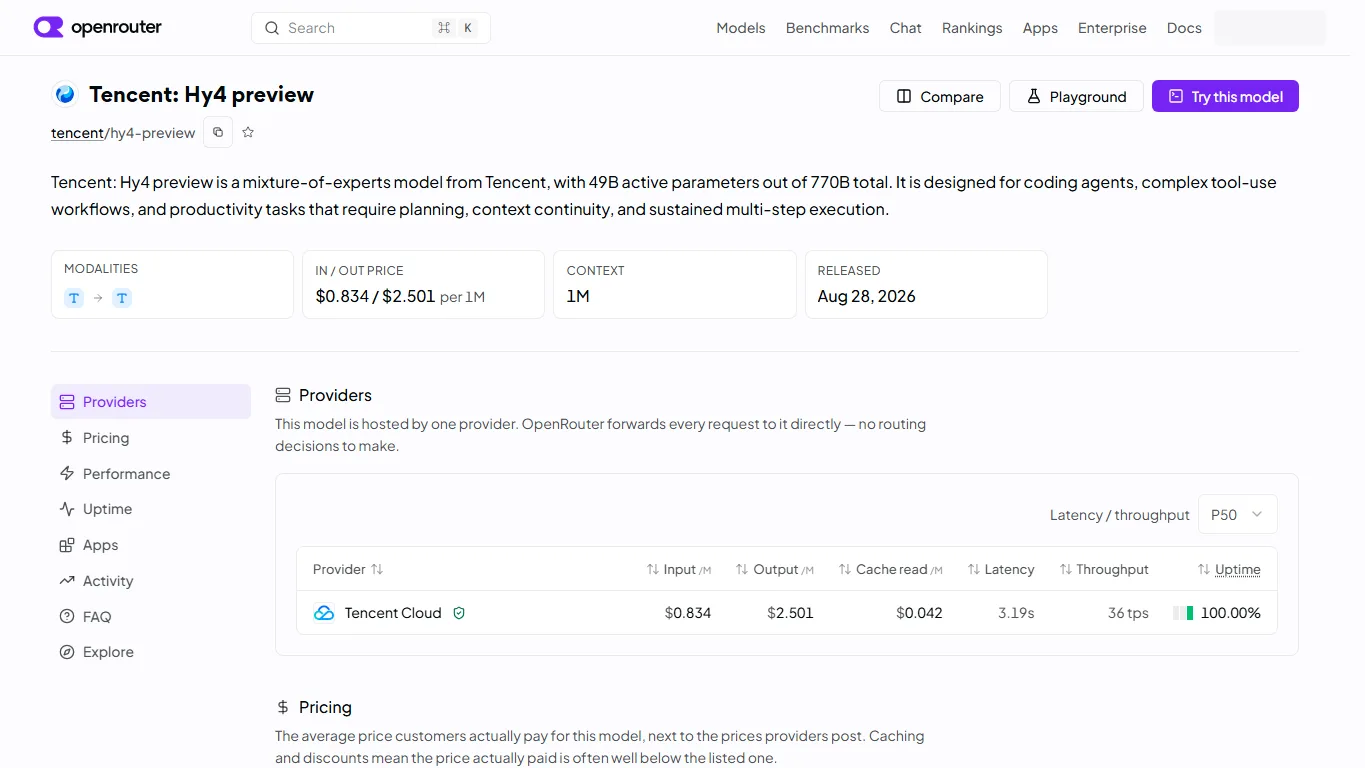Click the $0.834 input price cell
The image size is (1365, 768).
pyautogui.click(x=688, y=613)
